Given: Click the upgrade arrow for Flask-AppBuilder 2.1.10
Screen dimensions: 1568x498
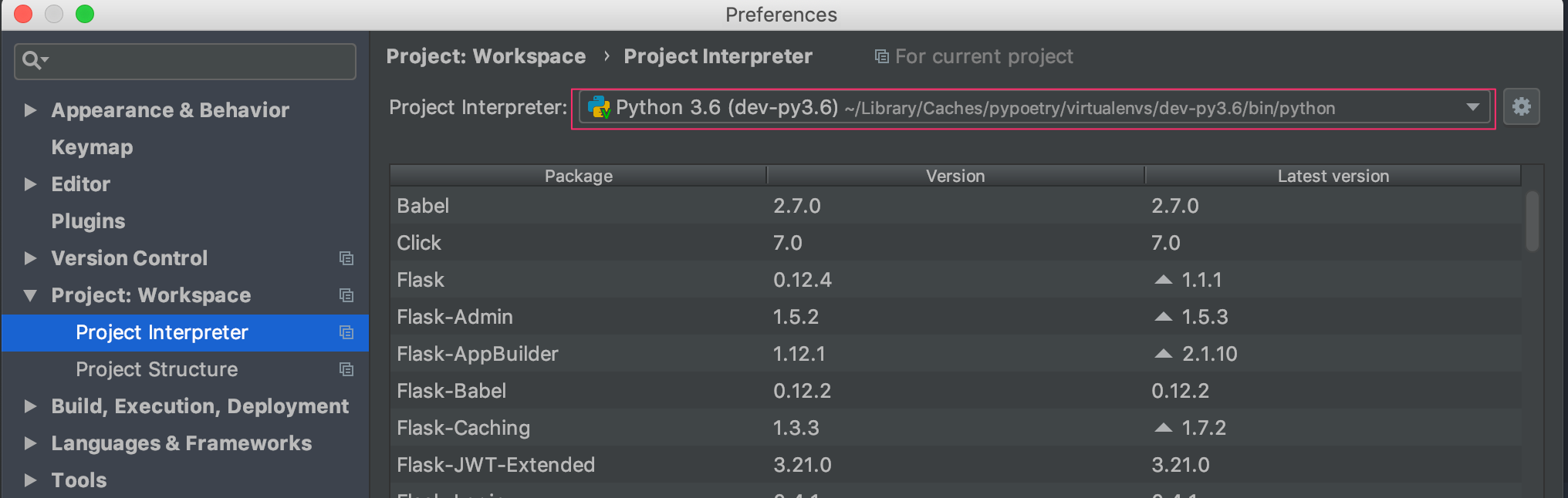Looking at the screenshot, I should point(1163,354).
